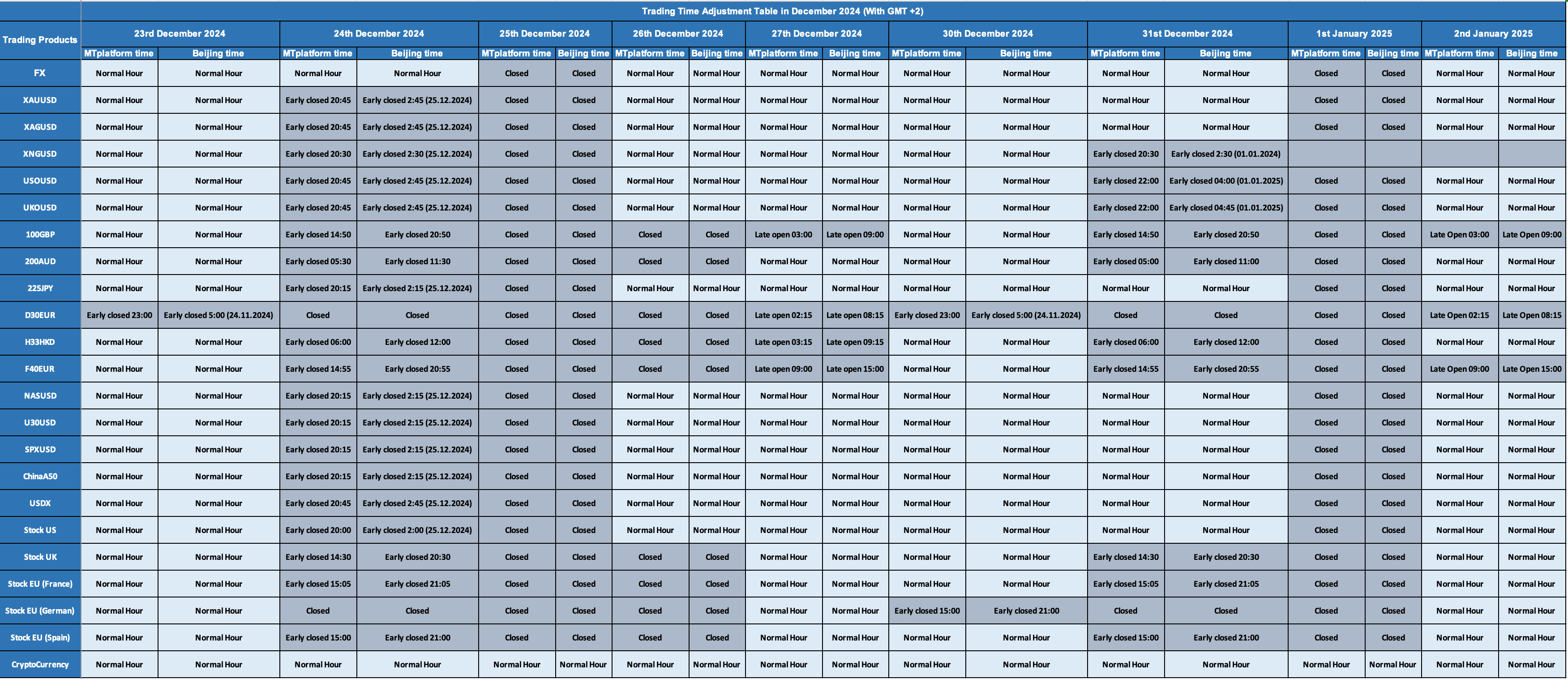Select the 'NASUSD' product row label
This screenshot has width=1568, height=679.
(40, 396)
